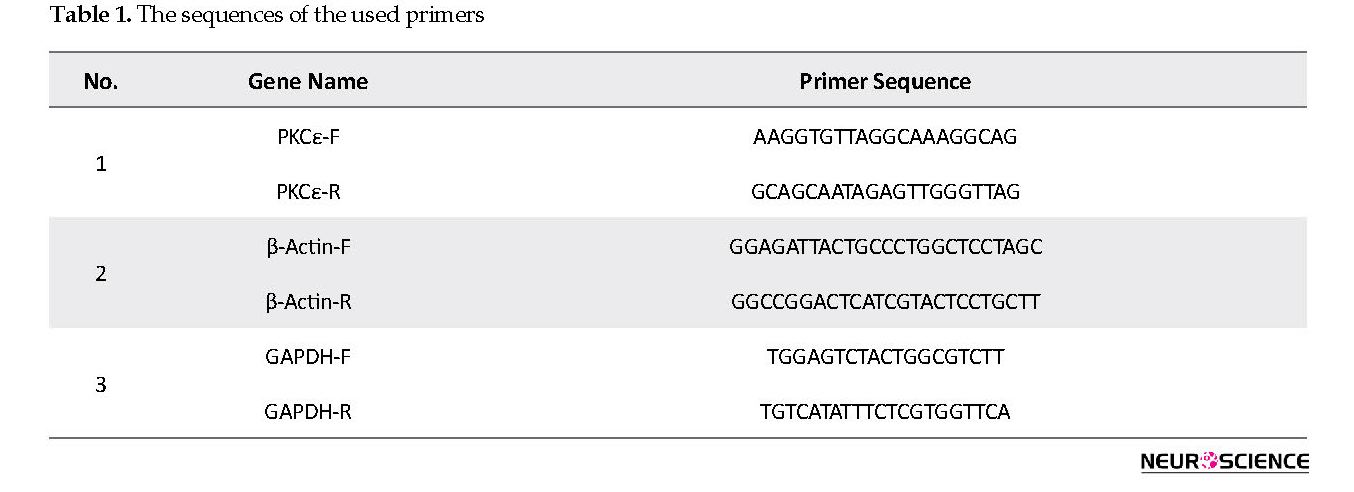Click sequence GGAGATTACTGCCCTGGCTCCTAGC
The height and width of the screenshot is (492, 1354).
(886, 247)
